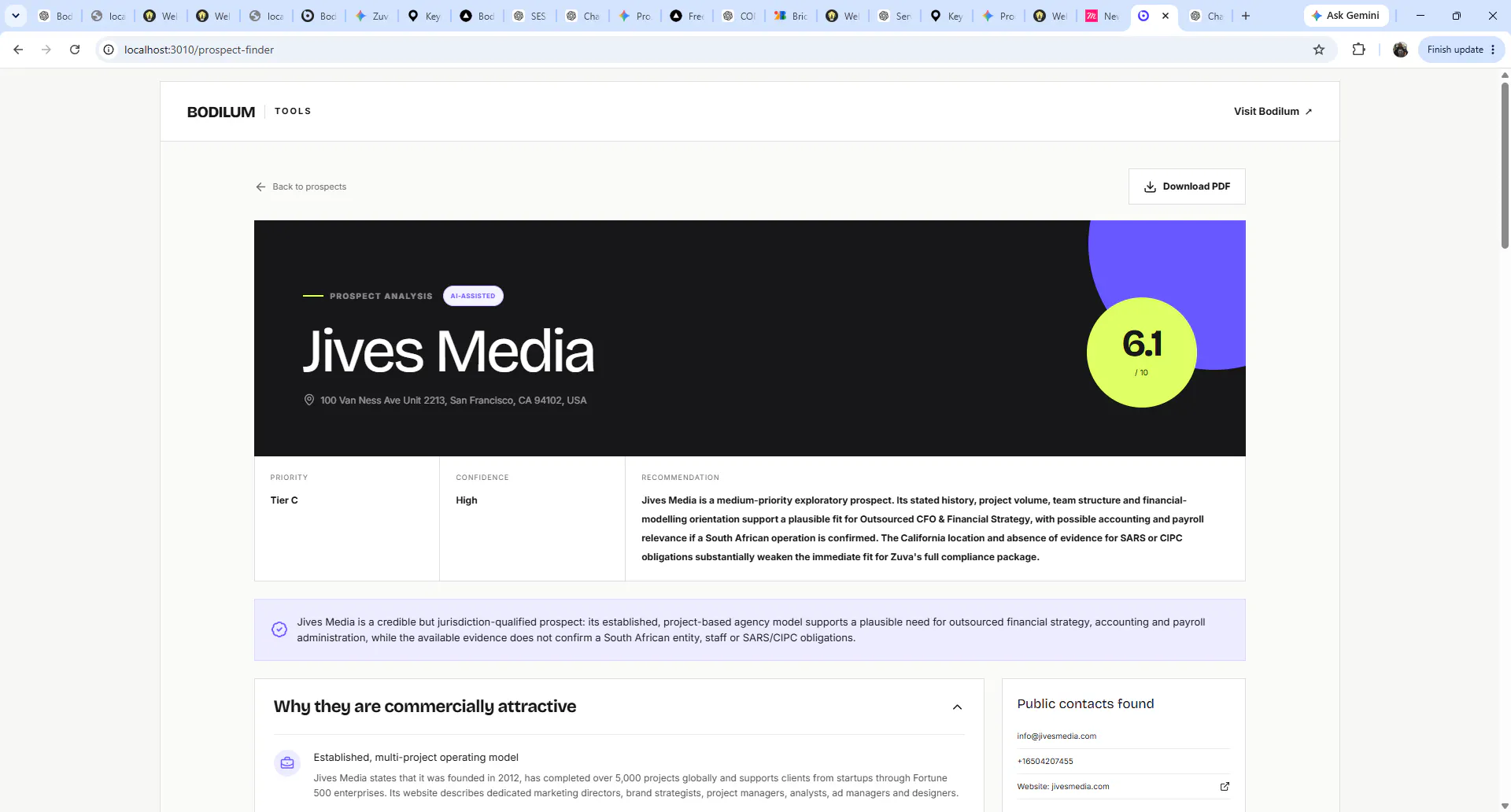Image resolution: width=1511 pixels, height=812 pixels.
Task: Open the tab search dropdown chevron
Action: coord(15,16)
